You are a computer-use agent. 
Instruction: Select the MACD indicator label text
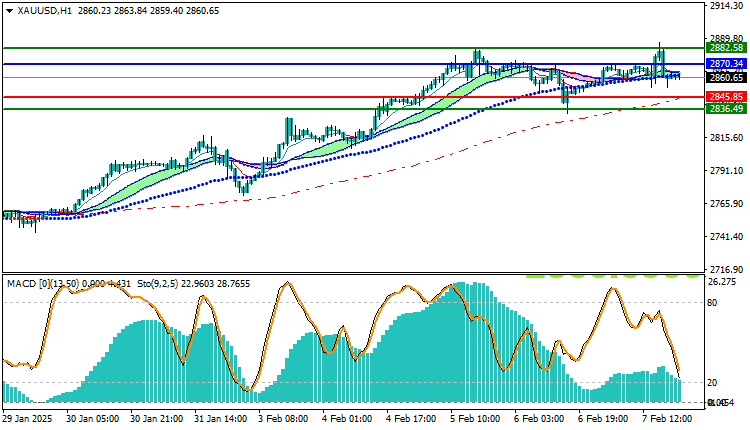pyautogui.click(x=69, y=284)
